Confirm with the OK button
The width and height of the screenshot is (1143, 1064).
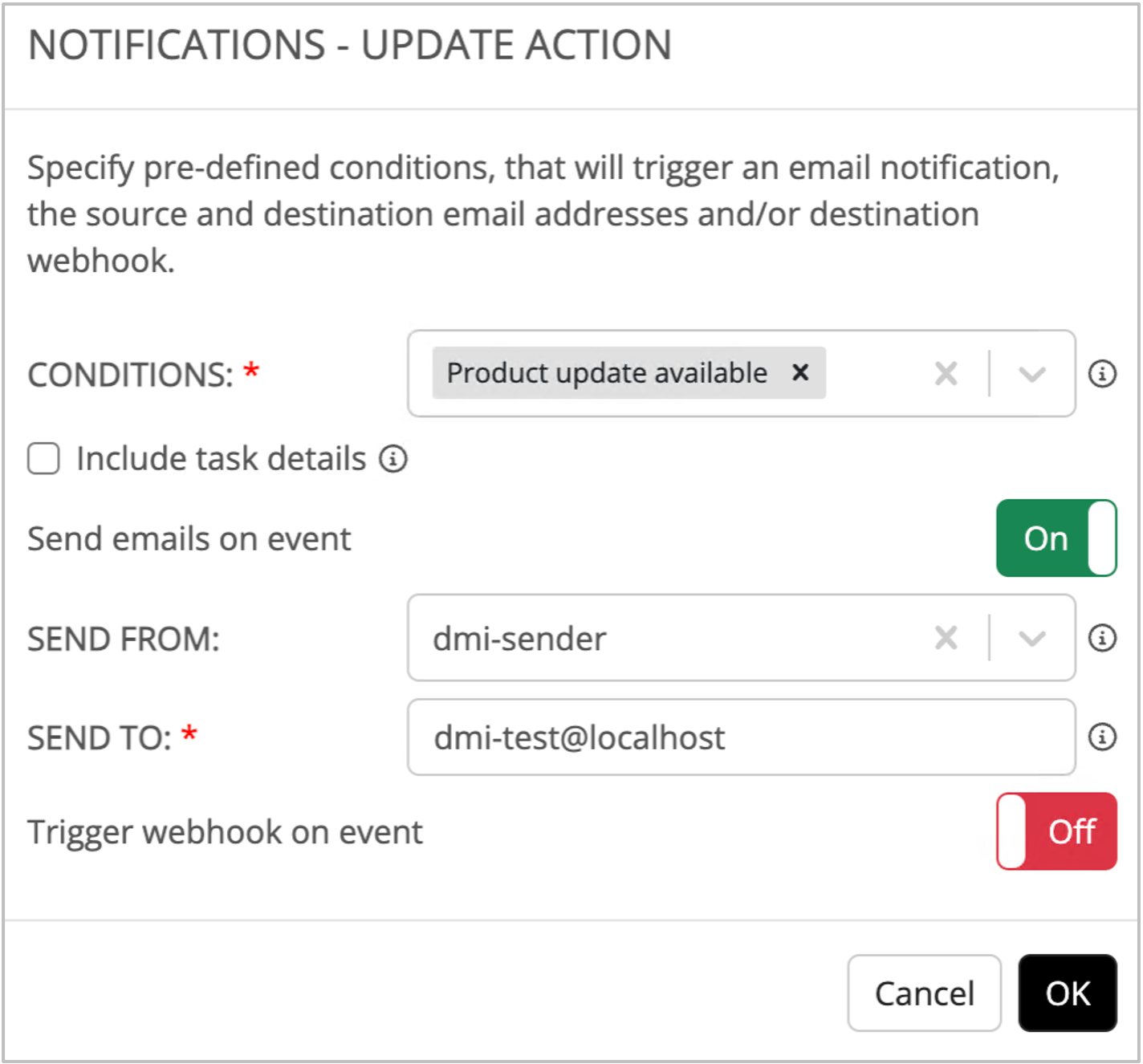pos(1067,993)
